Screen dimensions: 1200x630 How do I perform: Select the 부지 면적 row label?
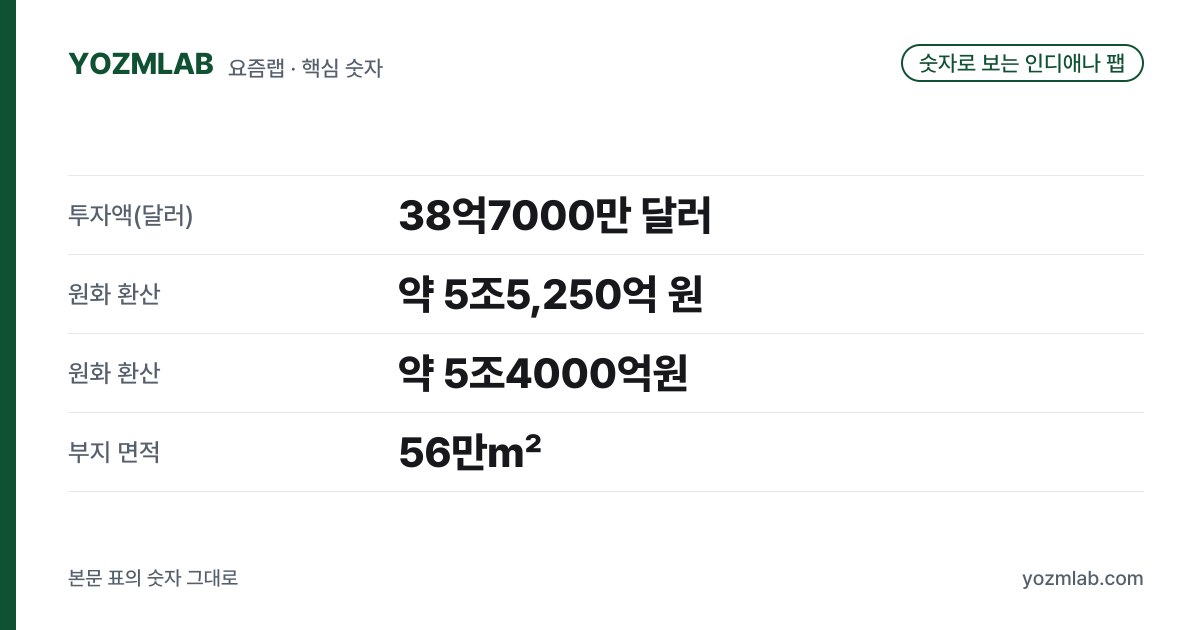114,452
